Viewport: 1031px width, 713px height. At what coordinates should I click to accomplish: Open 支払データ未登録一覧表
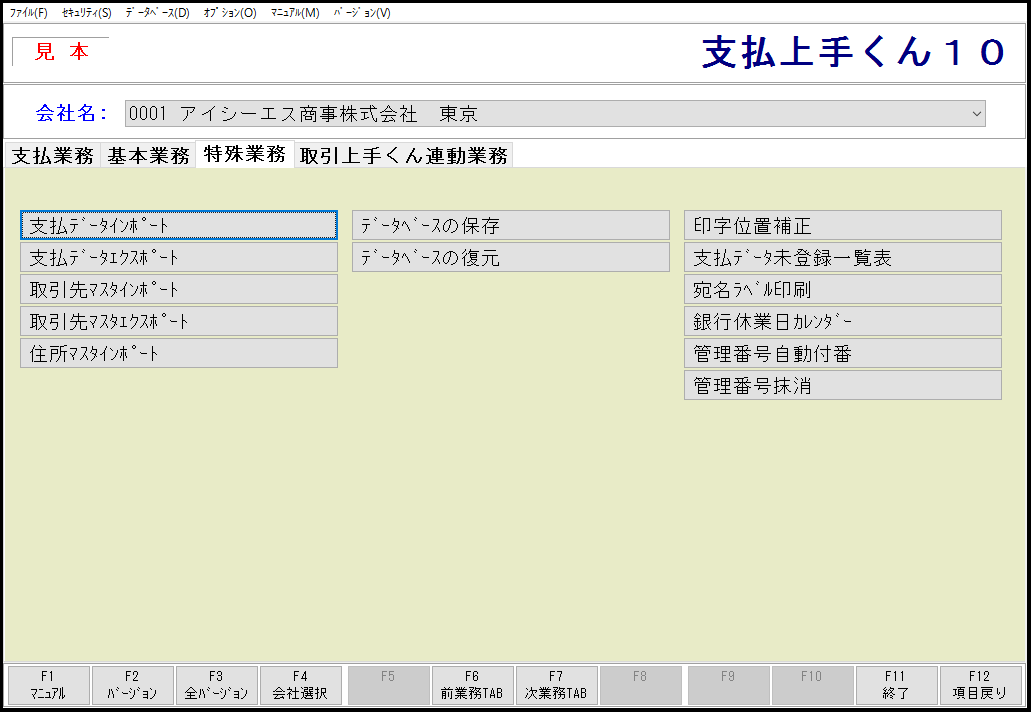tap(843, 257)
